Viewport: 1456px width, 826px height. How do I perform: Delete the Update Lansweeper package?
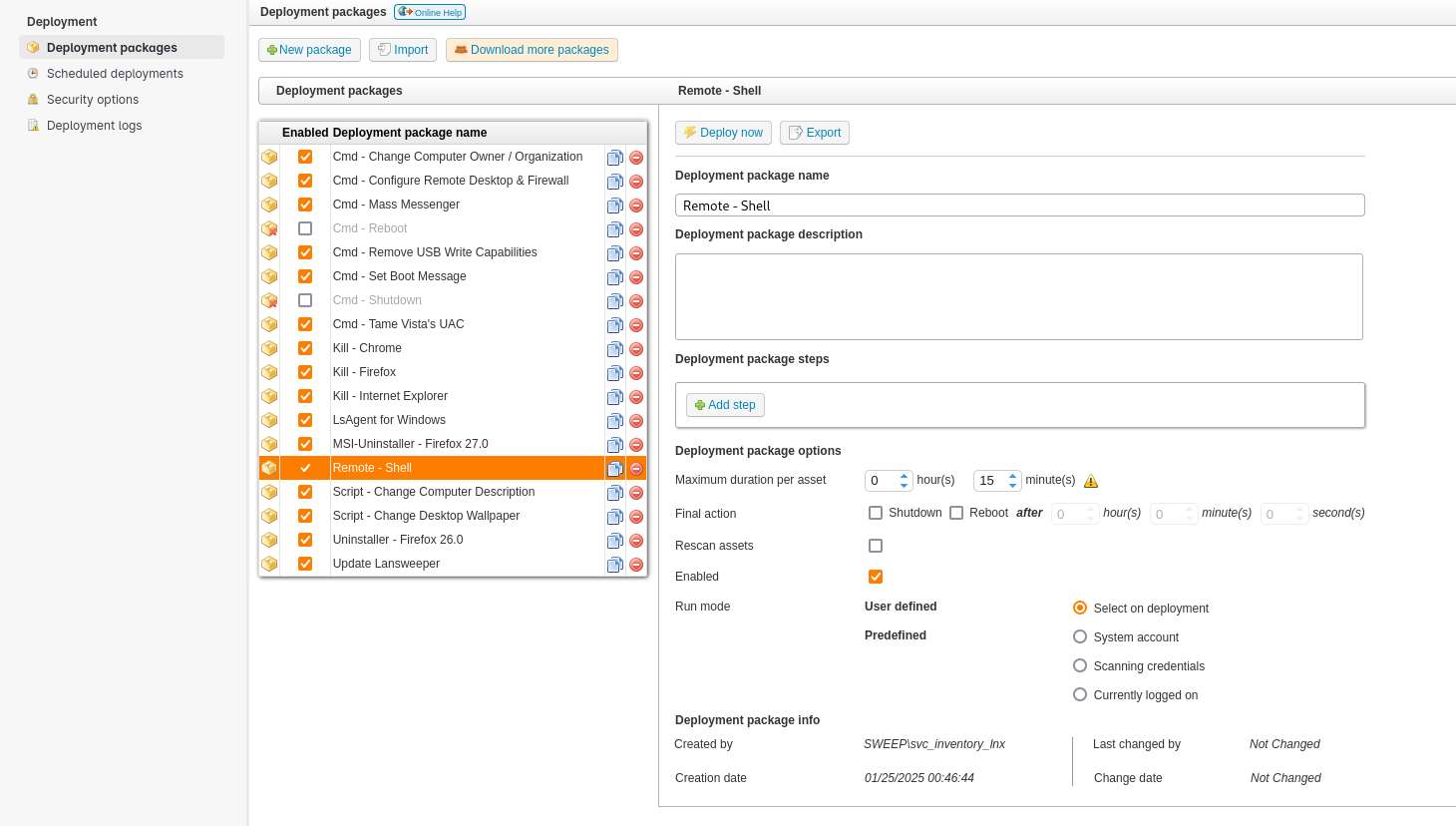(x=636, y=565)
